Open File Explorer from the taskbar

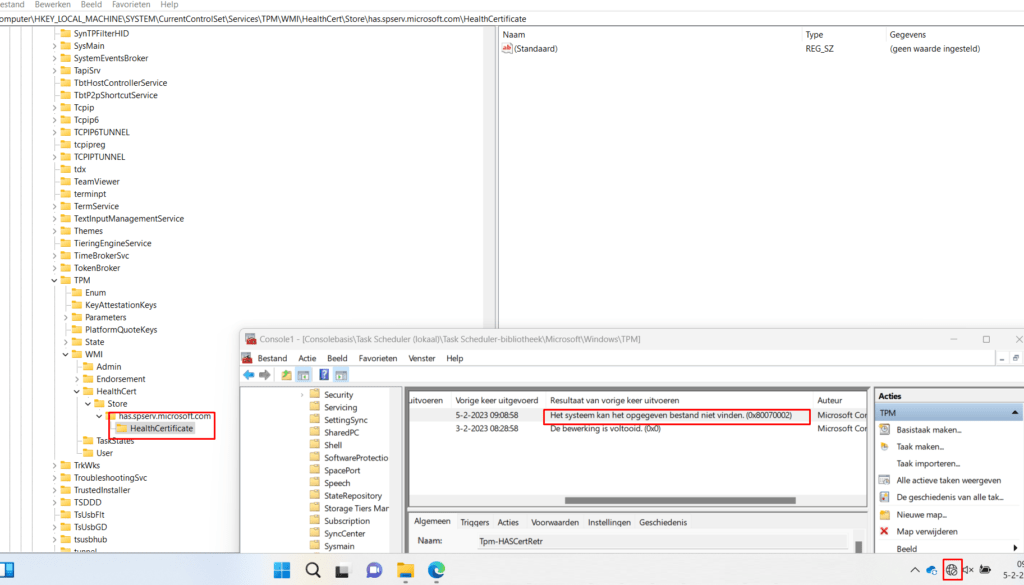(x=406, y=570)
